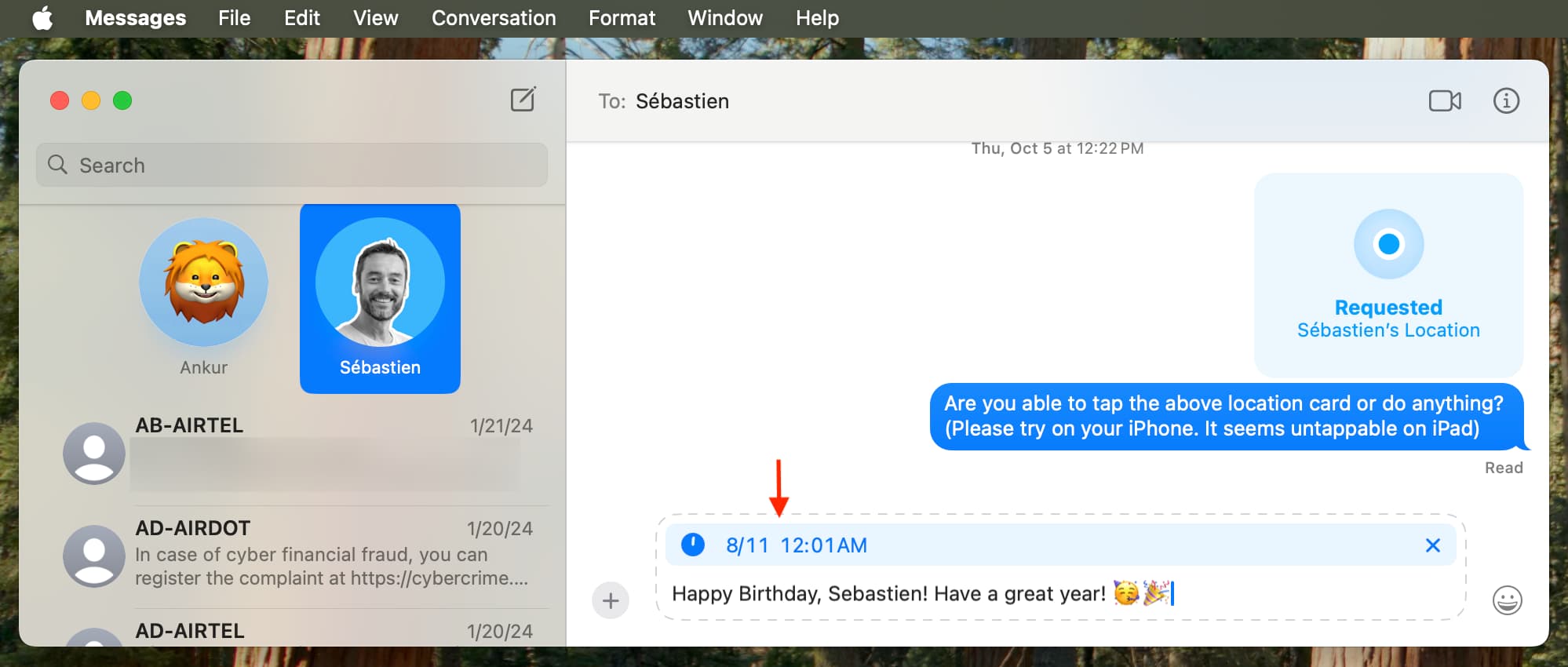
Task: Start a FaceTime video call
Action: tap(1444, 101)
